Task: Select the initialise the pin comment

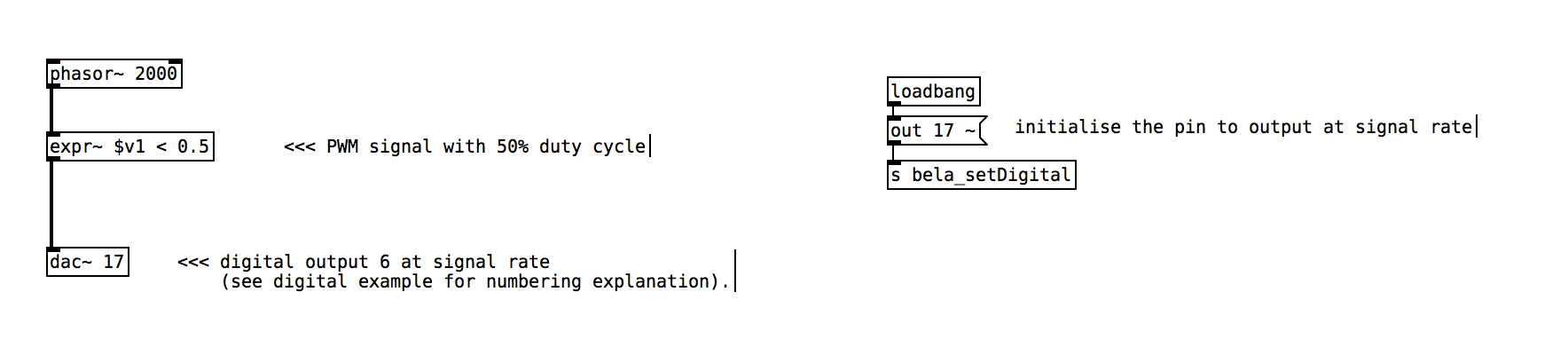Action: 1244,127
